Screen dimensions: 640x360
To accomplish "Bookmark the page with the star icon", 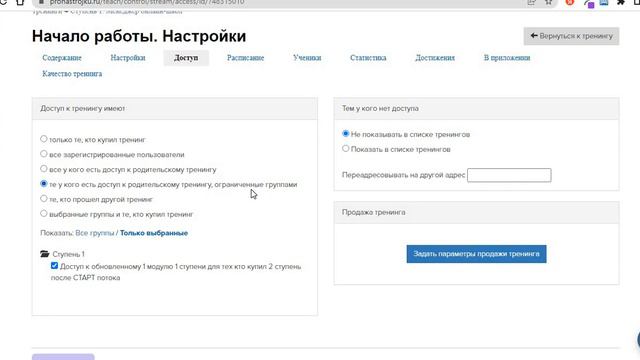I will pos(549,2).
